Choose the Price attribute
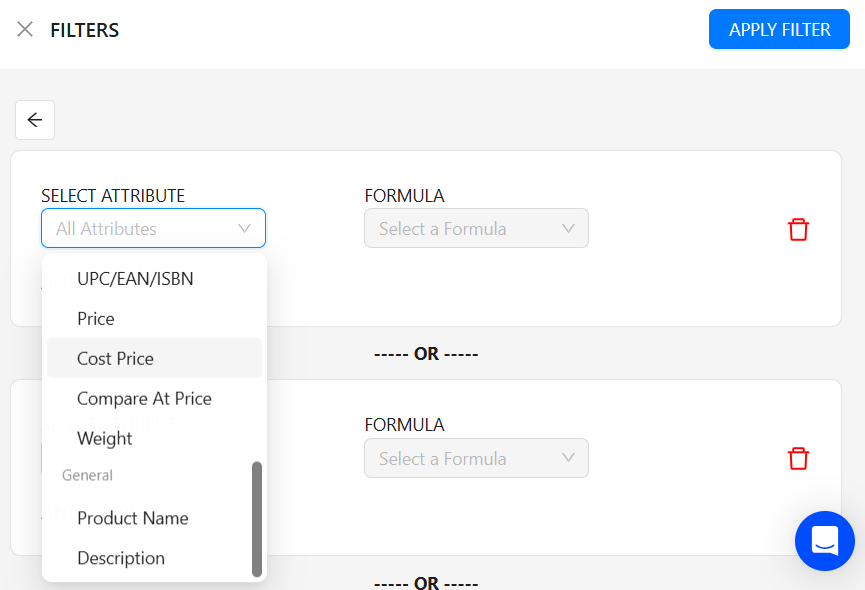The image size is (865, 590). [x=96, y=318]
